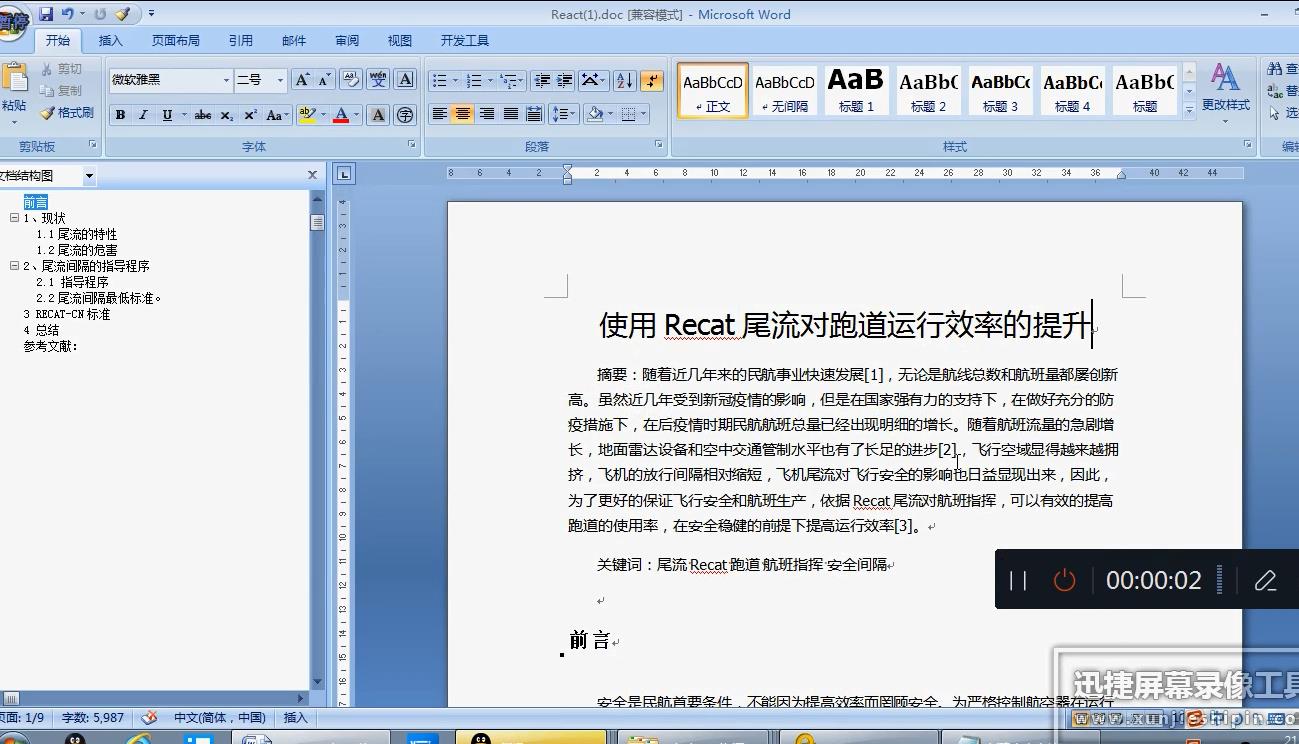Apply the 标题 1 style

click(x=856, y=91)
